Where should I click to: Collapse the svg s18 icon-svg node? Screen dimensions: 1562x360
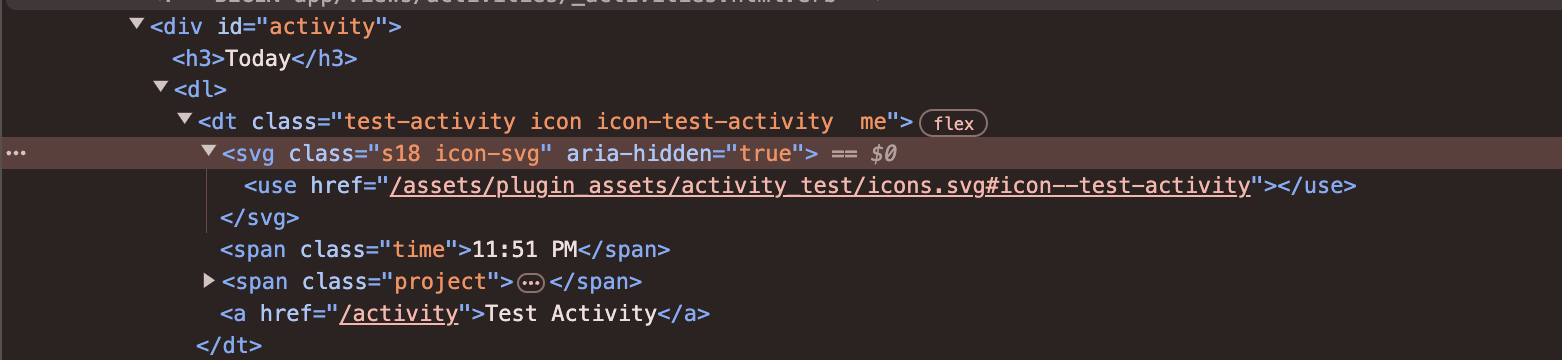point(209,152)
